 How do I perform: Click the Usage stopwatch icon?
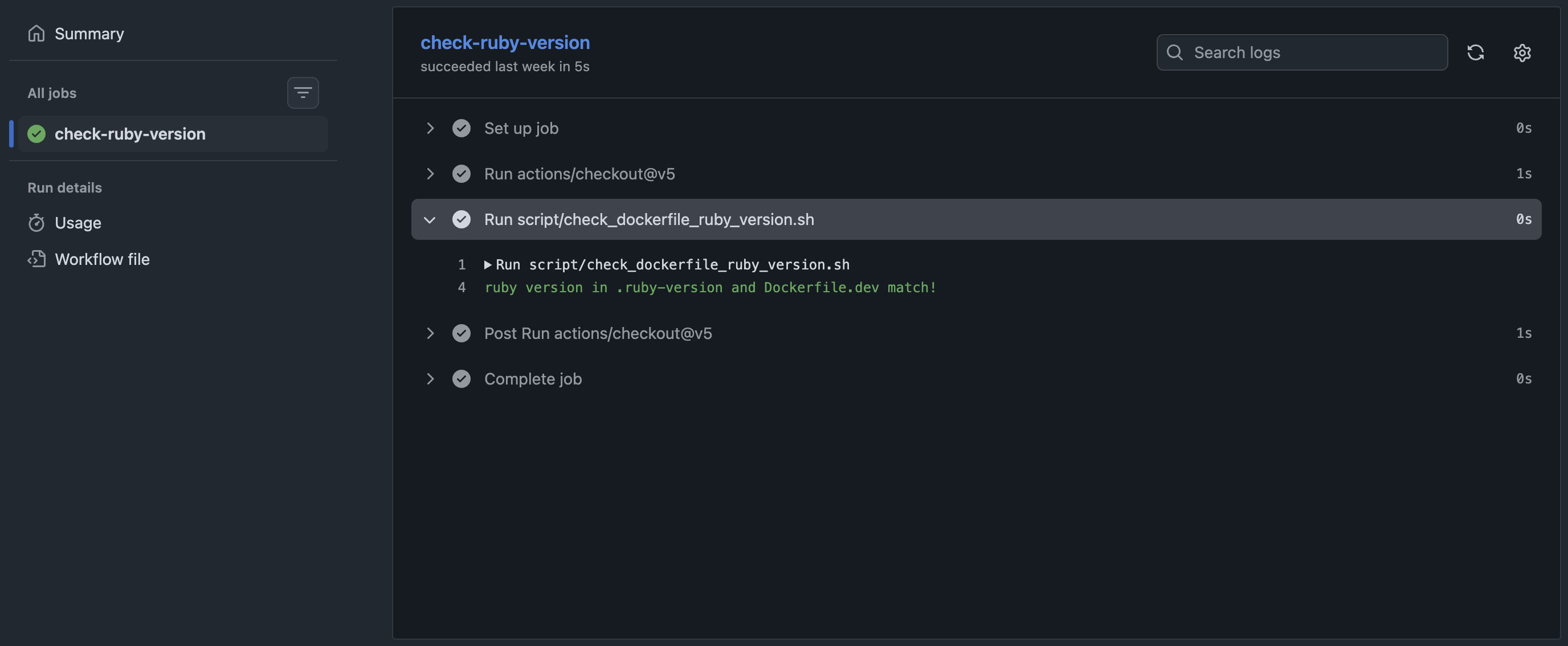(x=36, y=223)
